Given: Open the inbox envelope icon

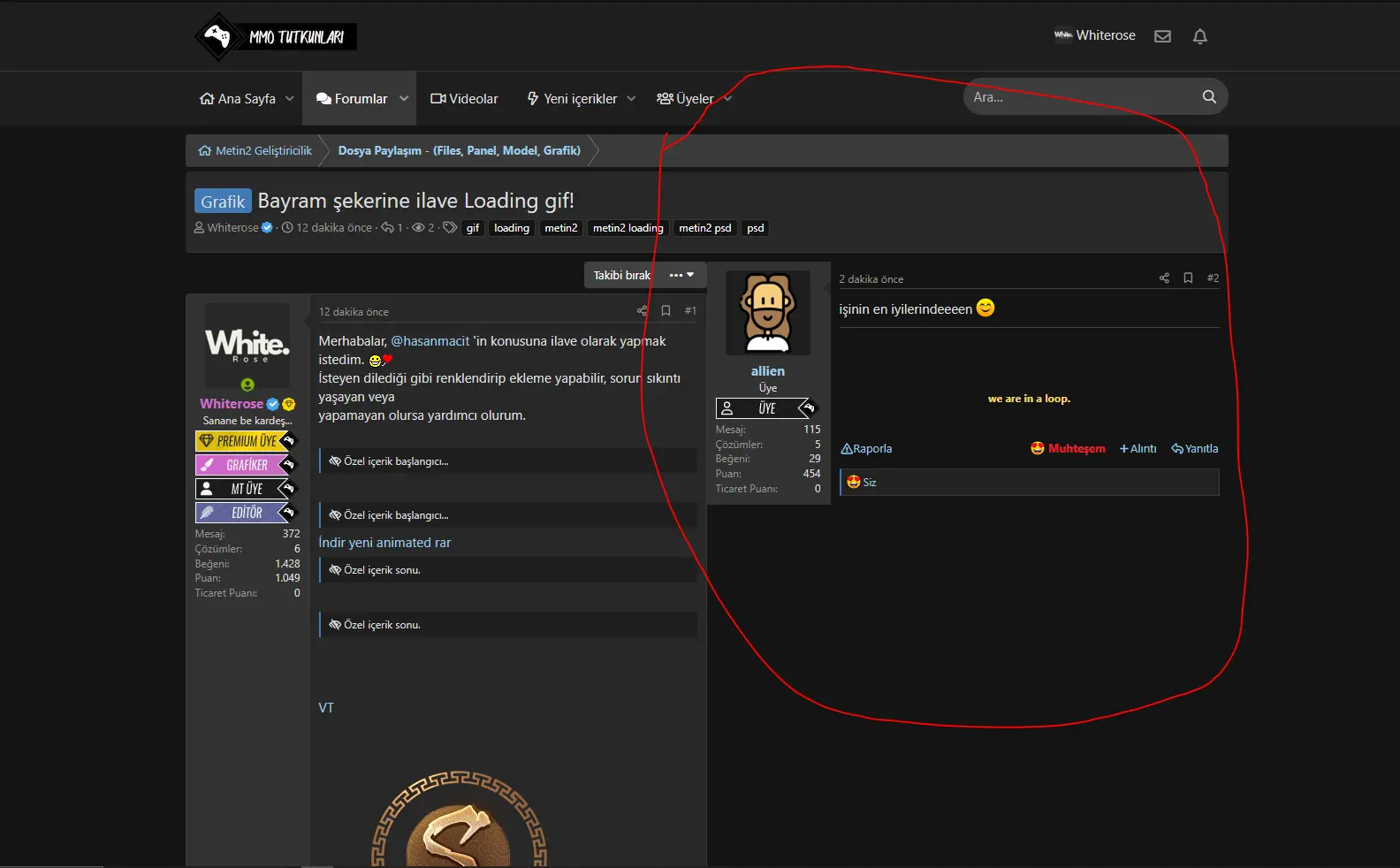Looking at the screenshot, I should (1162, 36).
